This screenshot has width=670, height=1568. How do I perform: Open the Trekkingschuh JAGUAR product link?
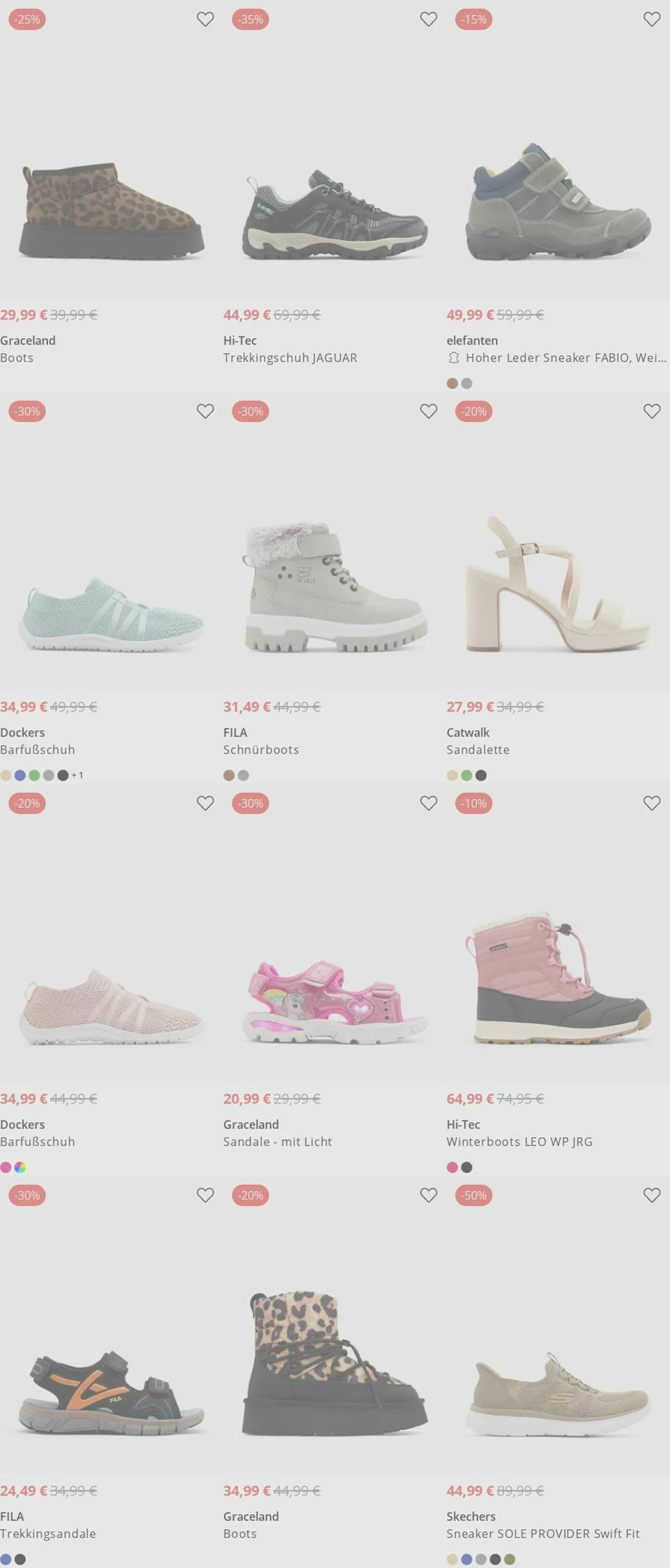click(x=290, y=358)
